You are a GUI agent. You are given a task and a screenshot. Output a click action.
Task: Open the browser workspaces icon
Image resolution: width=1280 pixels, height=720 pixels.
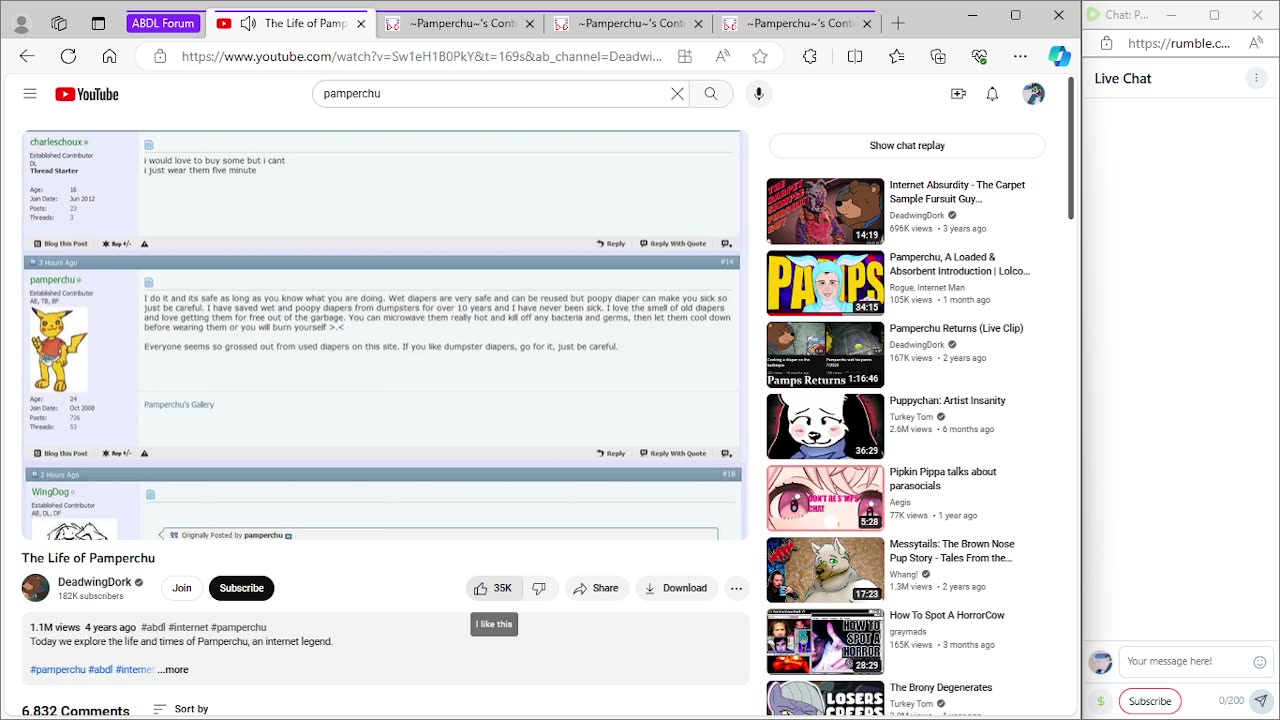59,23
